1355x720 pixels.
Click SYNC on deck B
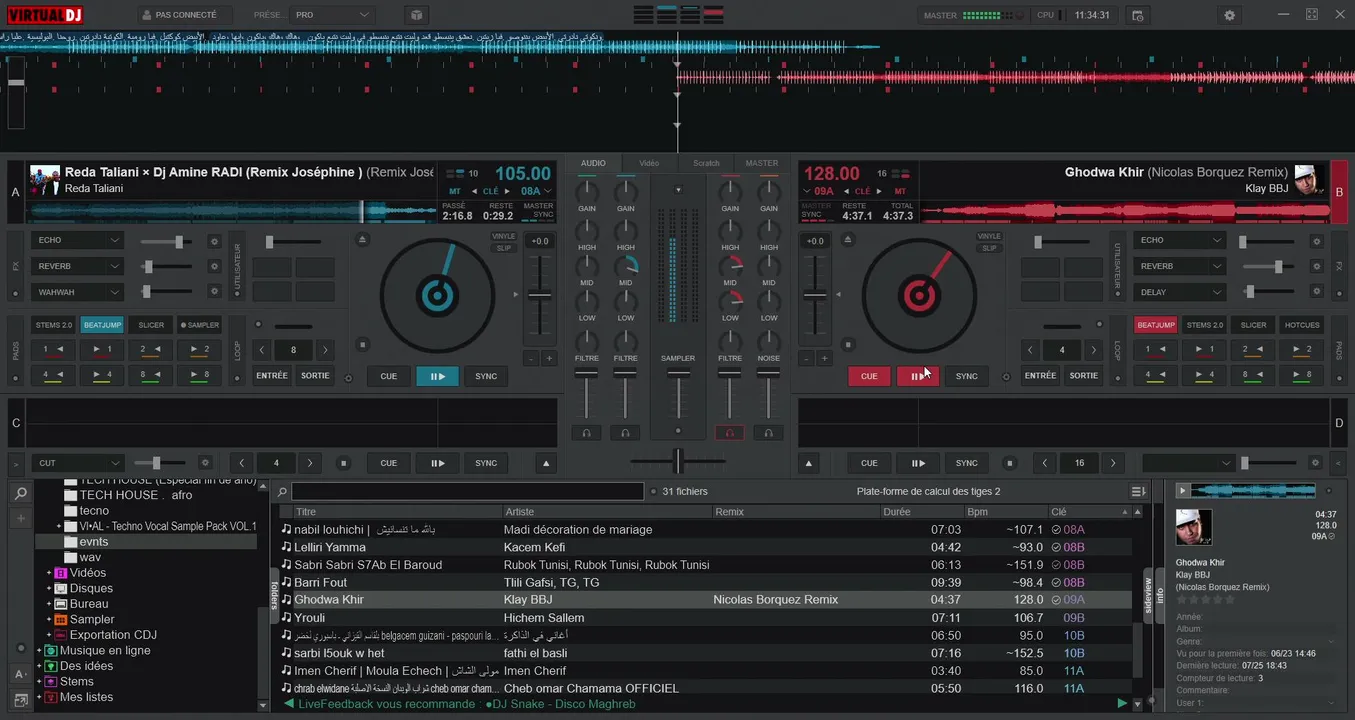click(967, 376)
